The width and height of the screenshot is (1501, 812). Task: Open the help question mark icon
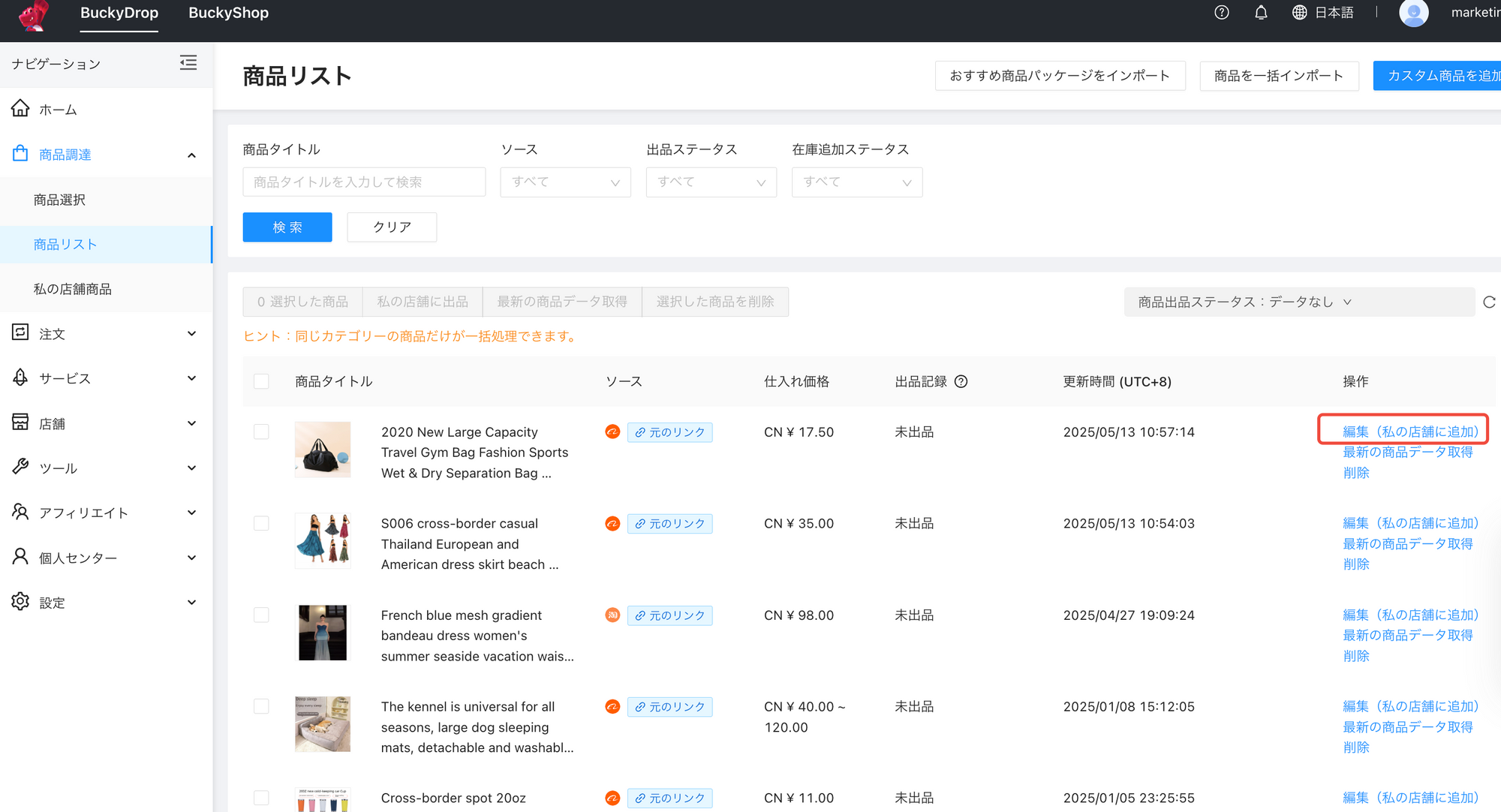pyautogui.click(x=1222, y=13)
